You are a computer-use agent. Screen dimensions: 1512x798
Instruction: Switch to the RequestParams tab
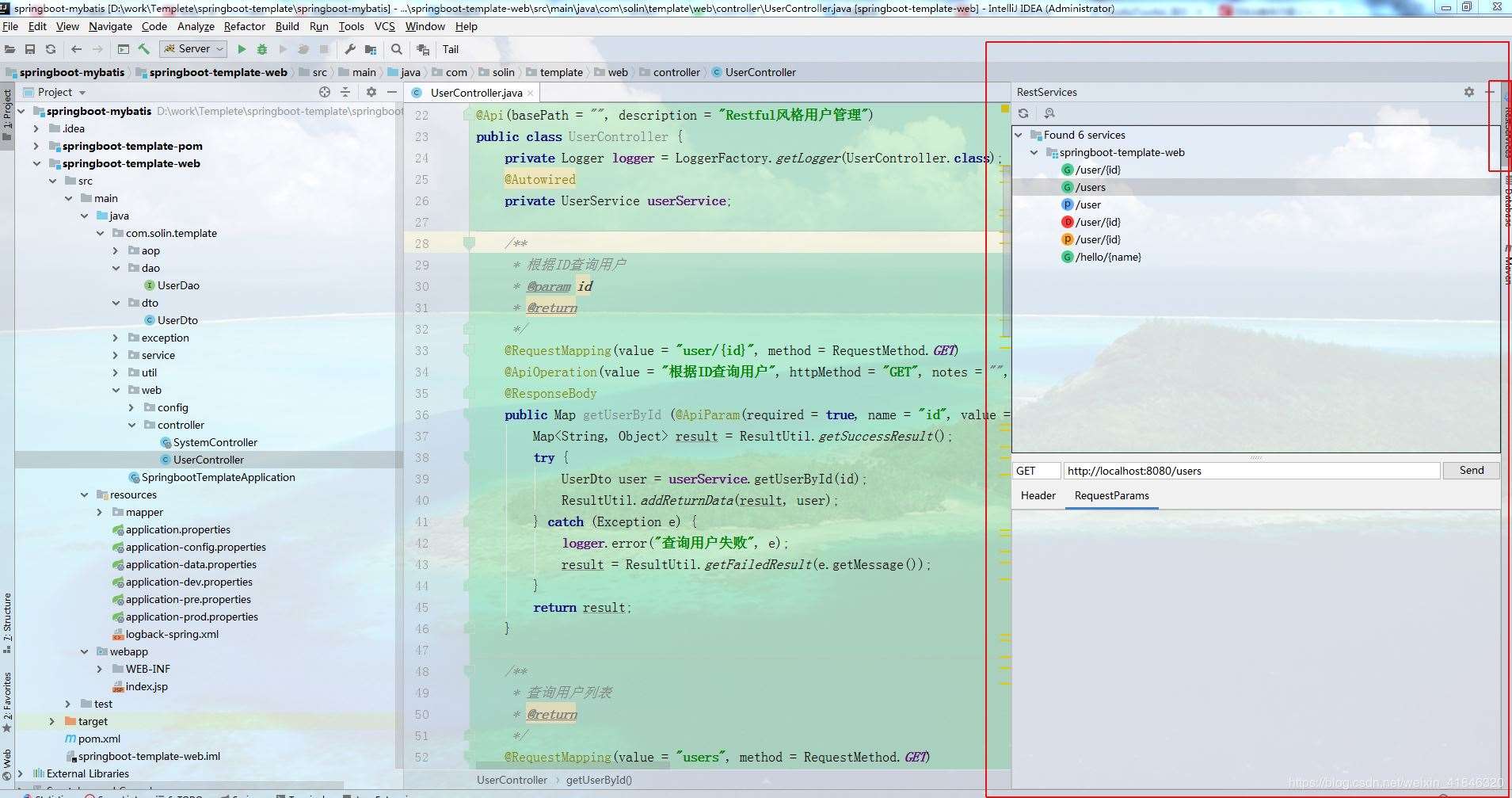(1111, 496)
